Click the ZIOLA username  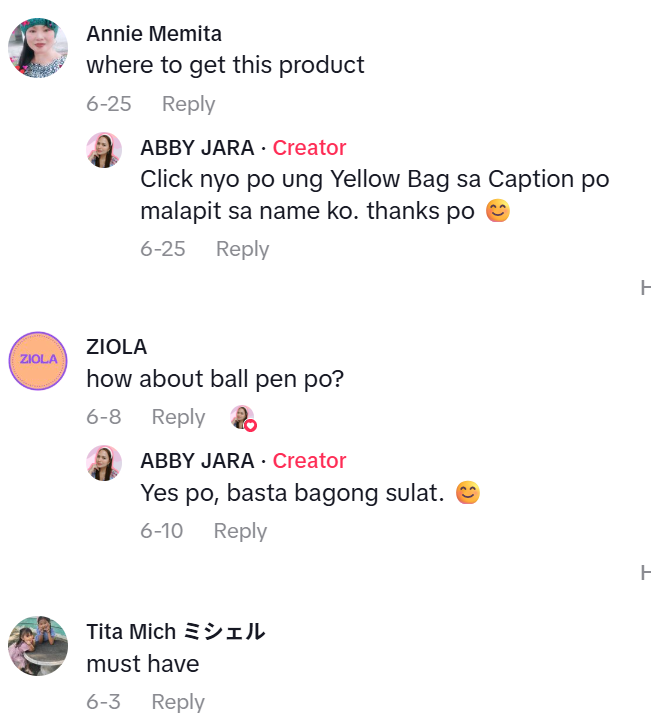[117, 347]
